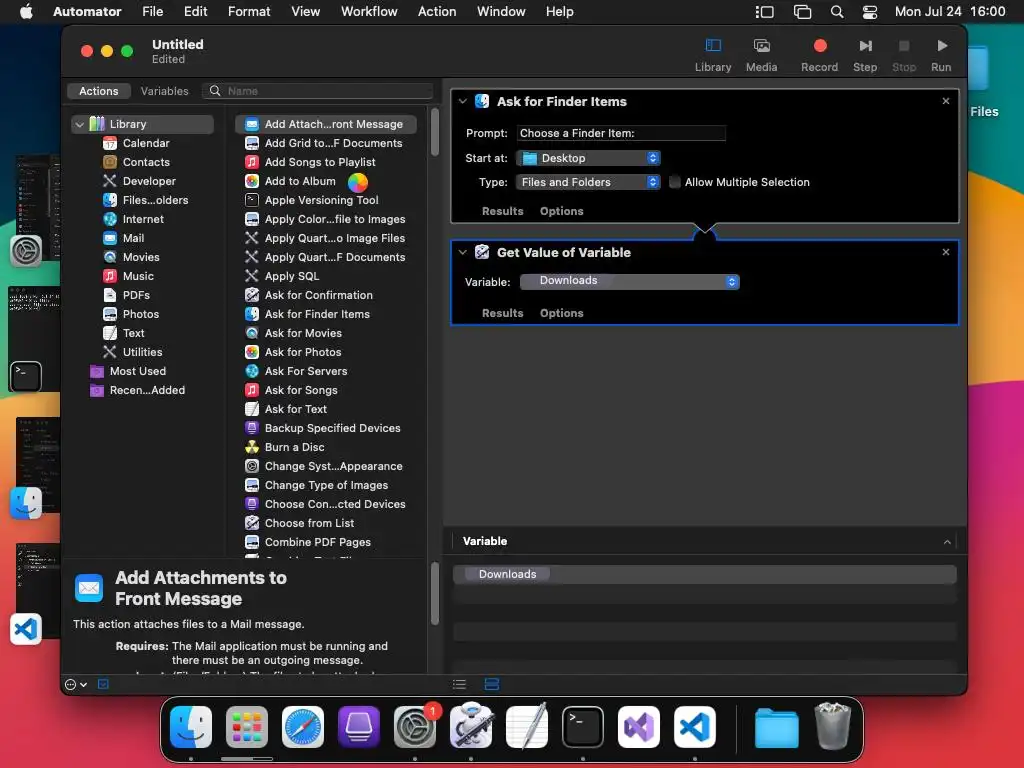Enable Allow Multiple Selection checkbox
The image size is (1024, 768).
point(675,182)
